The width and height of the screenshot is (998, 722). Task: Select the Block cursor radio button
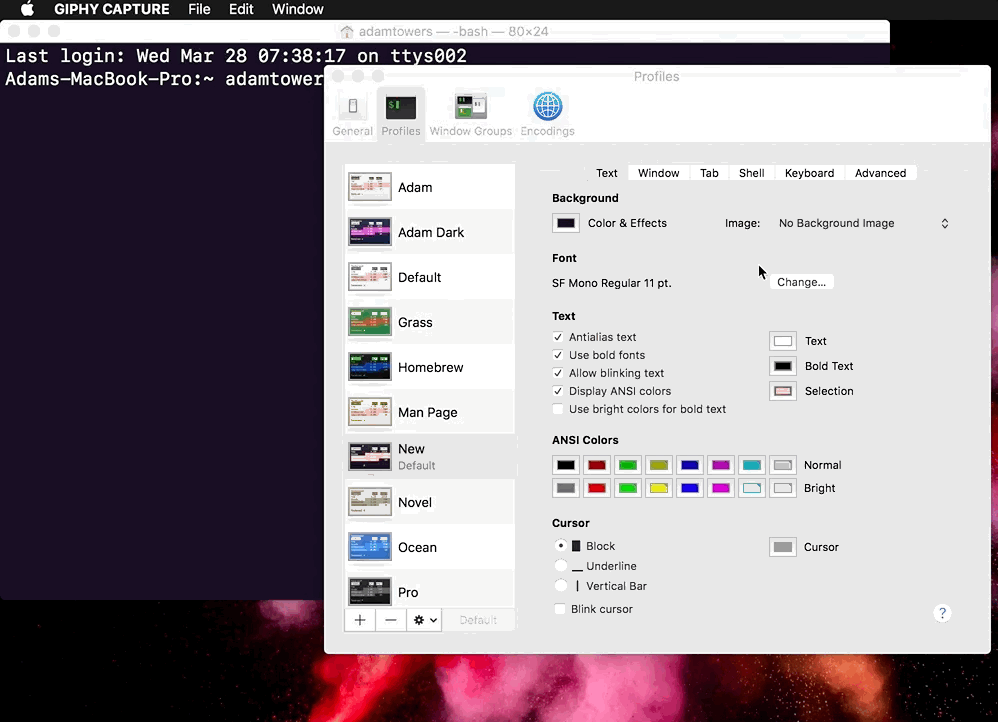561,546
